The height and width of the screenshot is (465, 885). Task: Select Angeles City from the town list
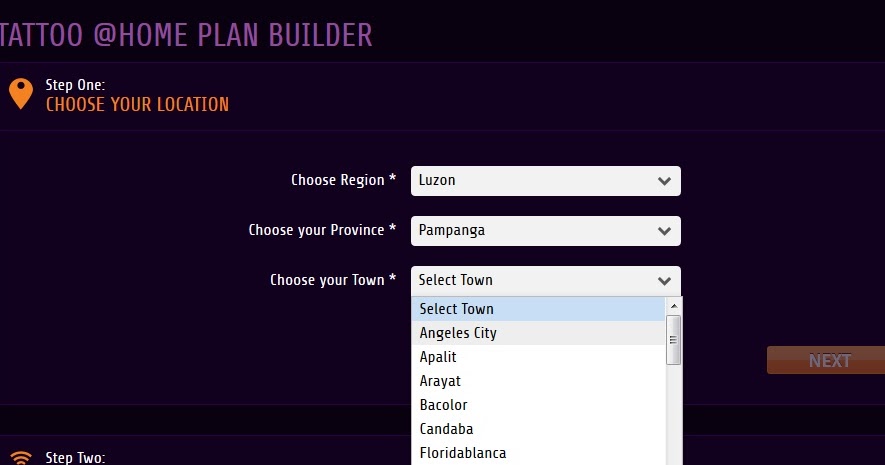[538, 333]
